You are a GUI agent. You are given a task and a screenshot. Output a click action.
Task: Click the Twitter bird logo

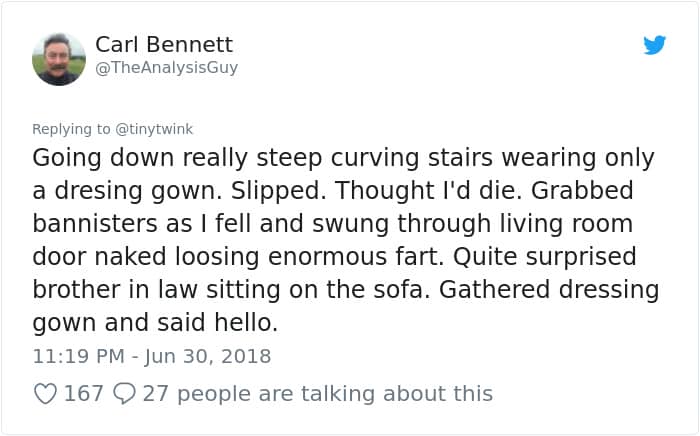coord(655,45)
